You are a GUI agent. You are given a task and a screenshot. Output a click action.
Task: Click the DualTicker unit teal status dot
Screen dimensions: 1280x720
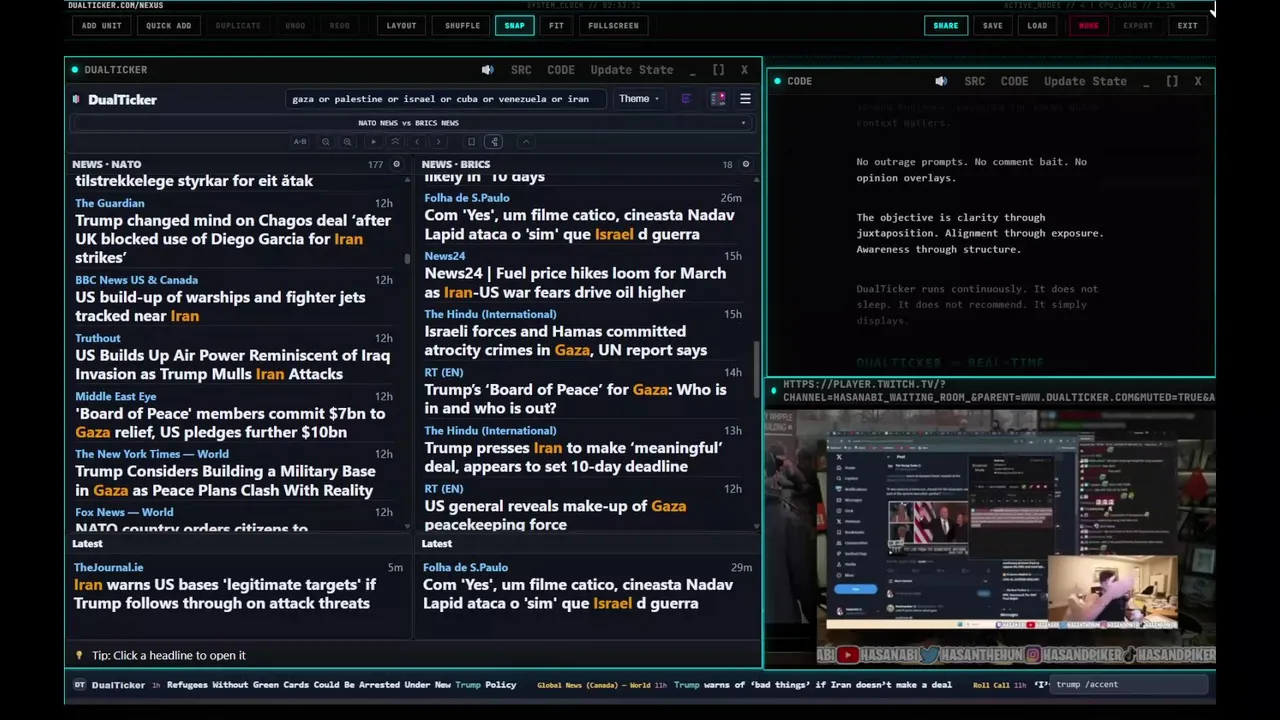(75, 70)
